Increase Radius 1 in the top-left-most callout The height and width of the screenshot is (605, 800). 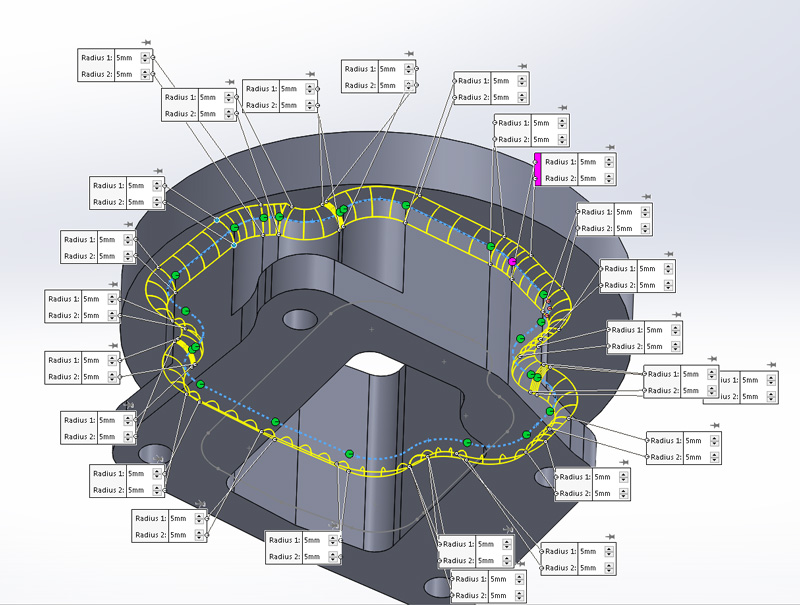145,55
